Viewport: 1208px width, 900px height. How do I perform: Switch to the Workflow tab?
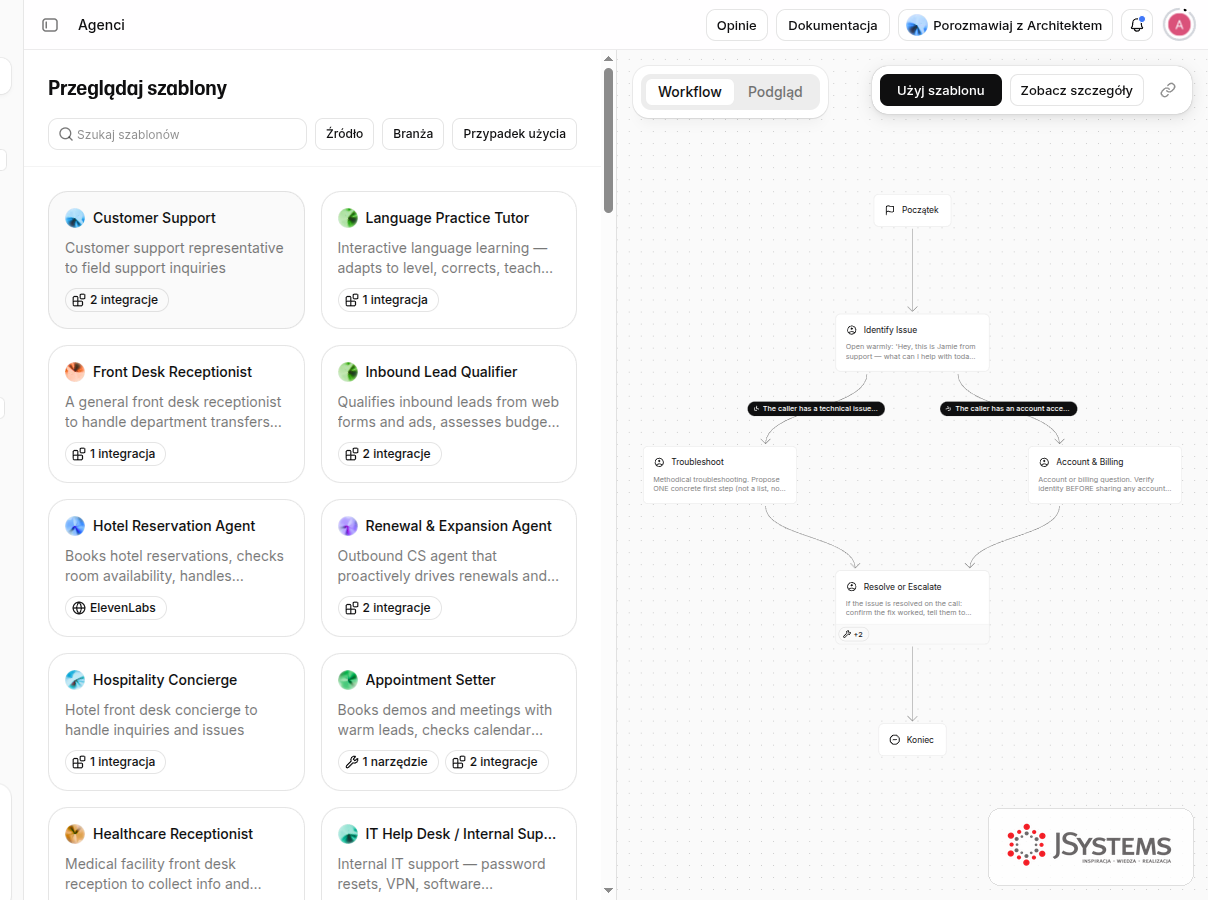click(x=690, y=92)
